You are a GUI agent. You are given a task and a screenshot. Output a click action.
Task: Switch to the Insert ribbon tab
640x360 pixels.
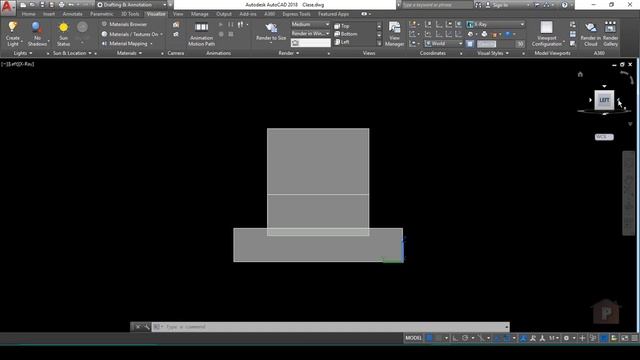point(49,14)
